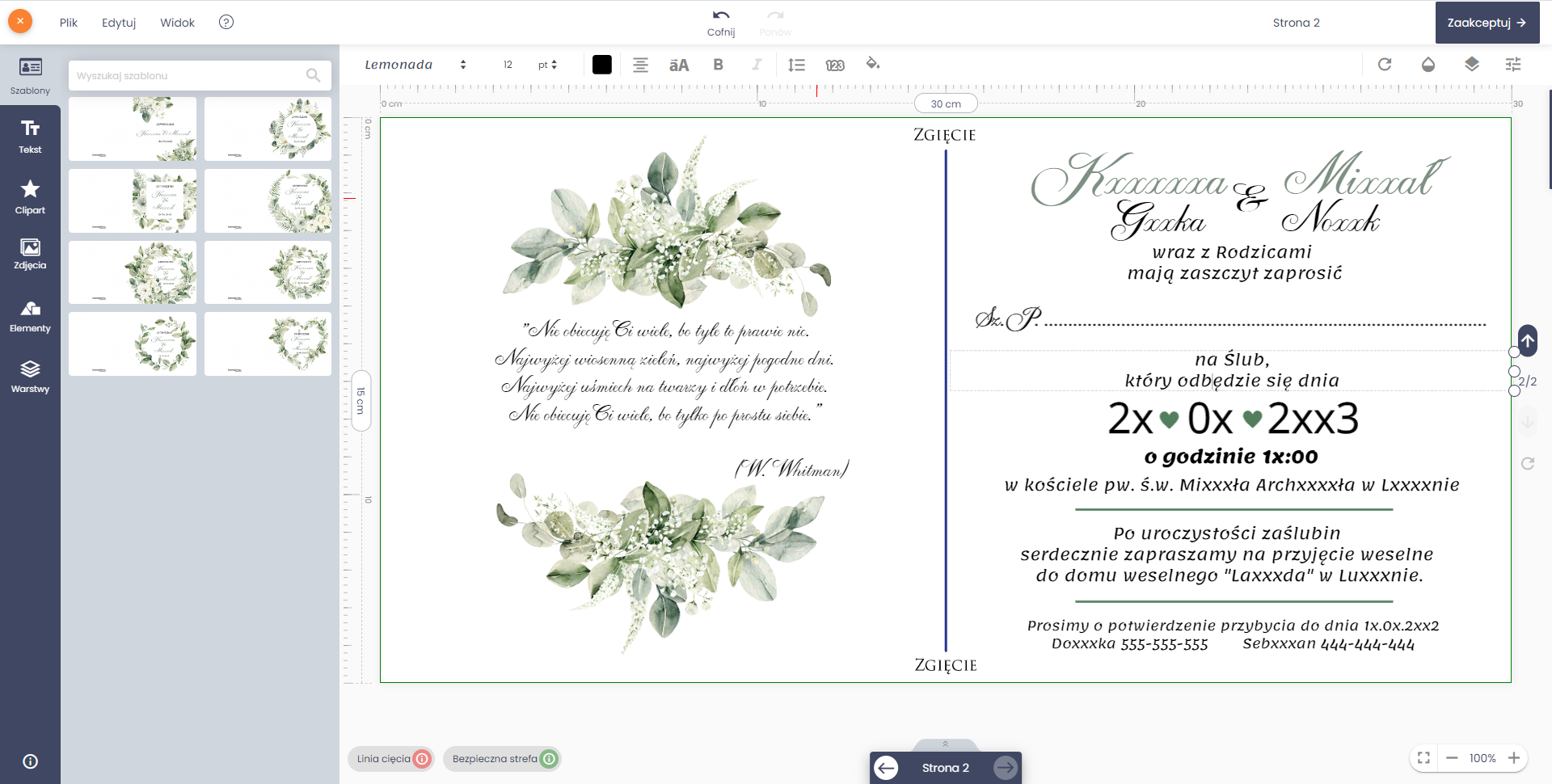Toggle Linia cięcia cut line
The height and width of the screenshot is (784, 1552).
(x=391, y=759)
